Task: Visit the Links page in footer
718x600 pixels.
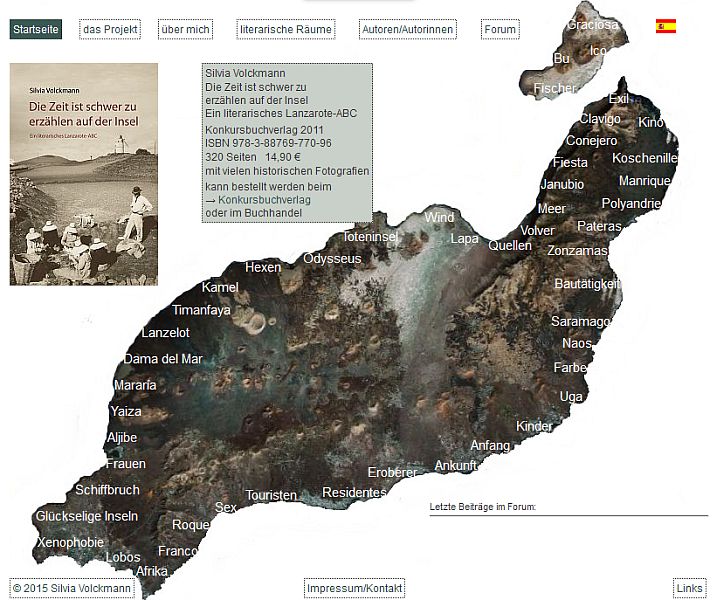Action: (689, 588)
